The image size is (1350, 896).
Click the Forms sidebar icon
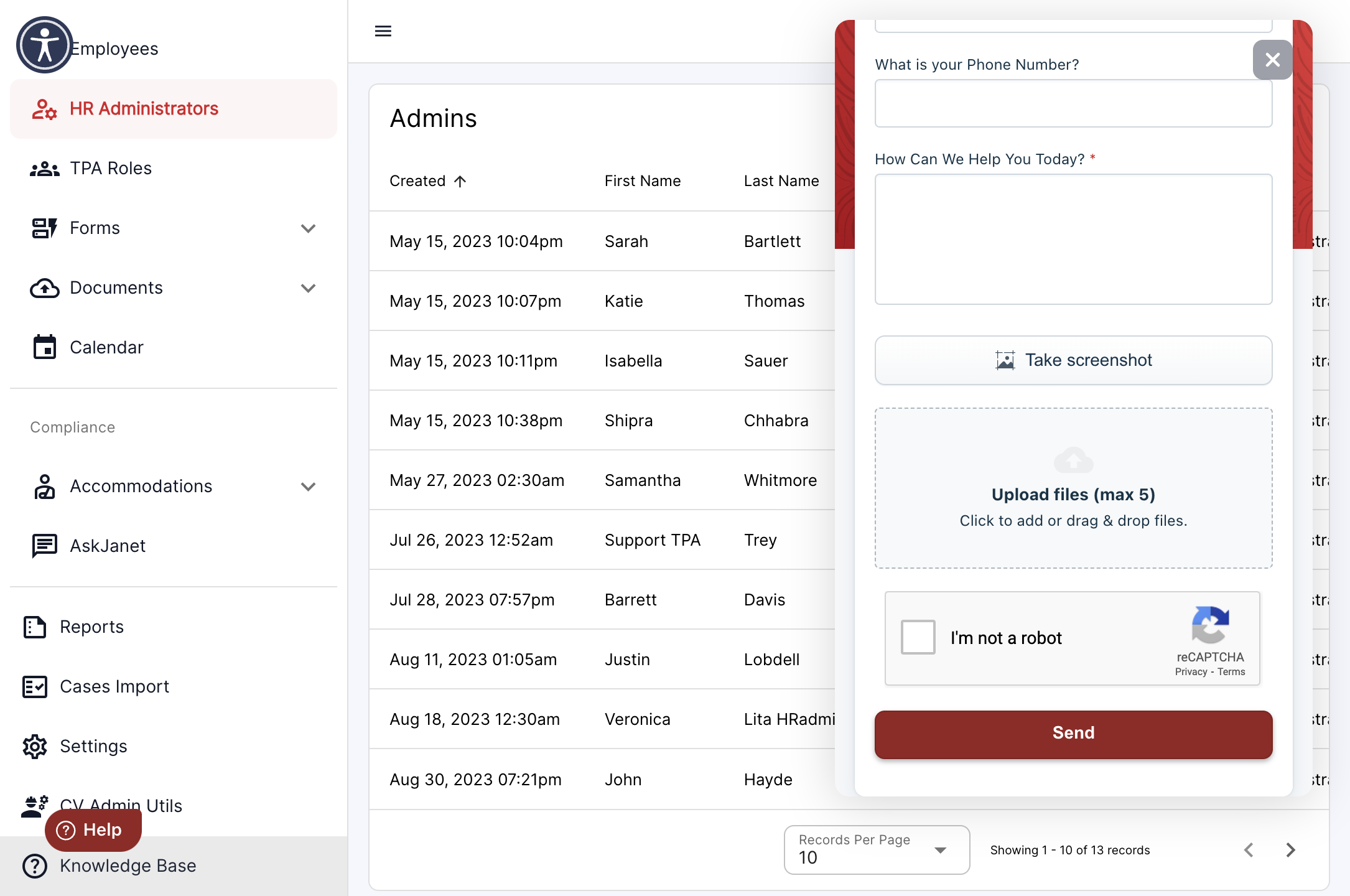[44, 228]
